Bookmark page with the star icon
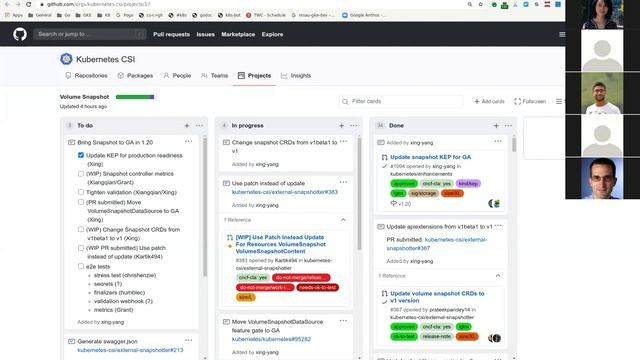This screenshot has height=360, width=640. click(481, 4)
